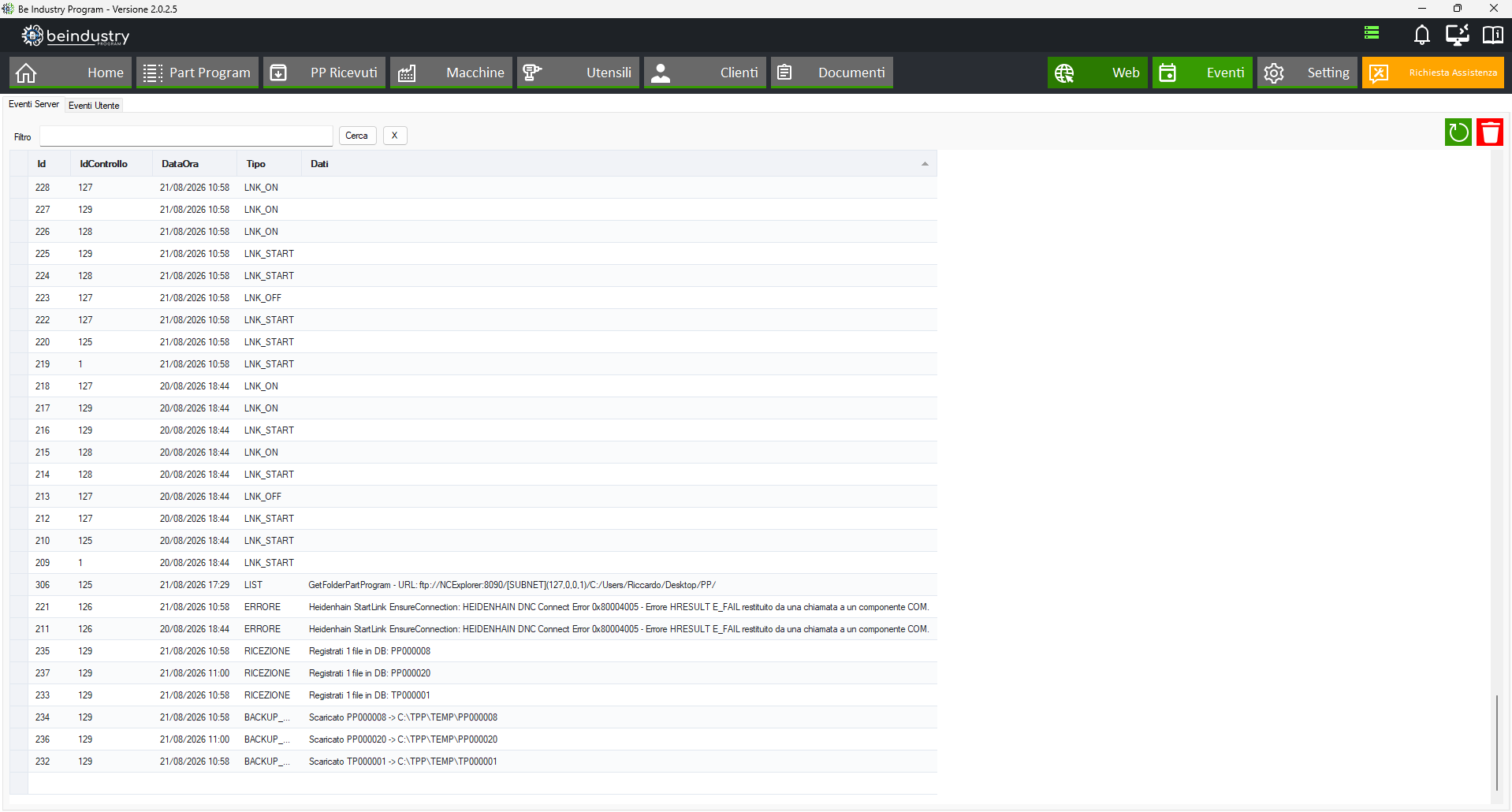Click the green refresh icon

click(x=1458, y=132)
